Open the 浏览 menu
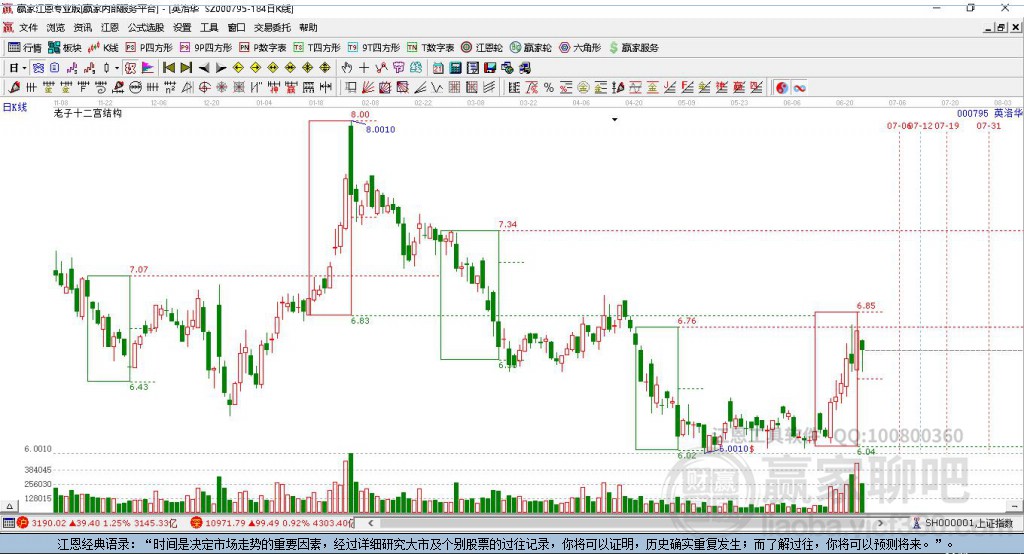 (56, 27)
